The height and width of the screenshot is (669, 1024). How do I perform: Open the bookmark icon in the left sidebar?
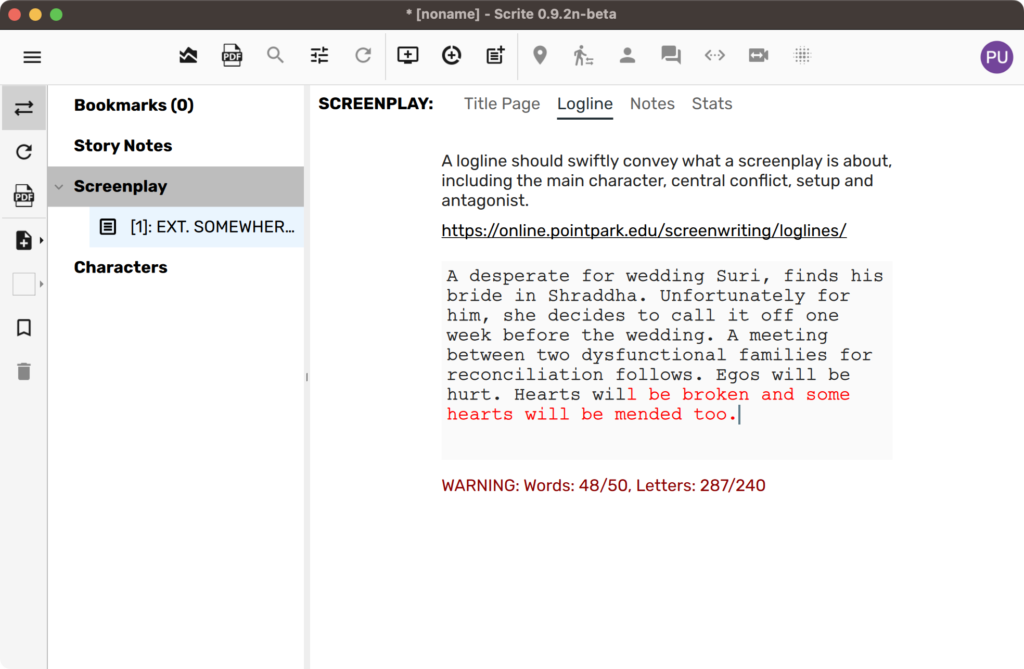coord(24,327)
